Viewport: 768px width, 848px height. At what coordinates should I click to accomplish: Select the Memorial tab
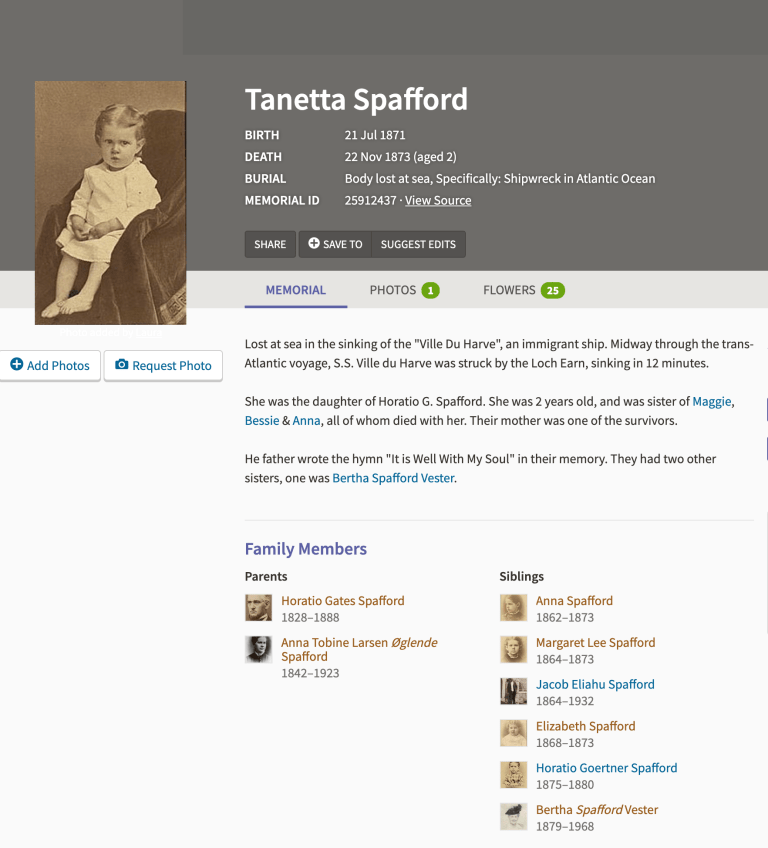point(296,290)
